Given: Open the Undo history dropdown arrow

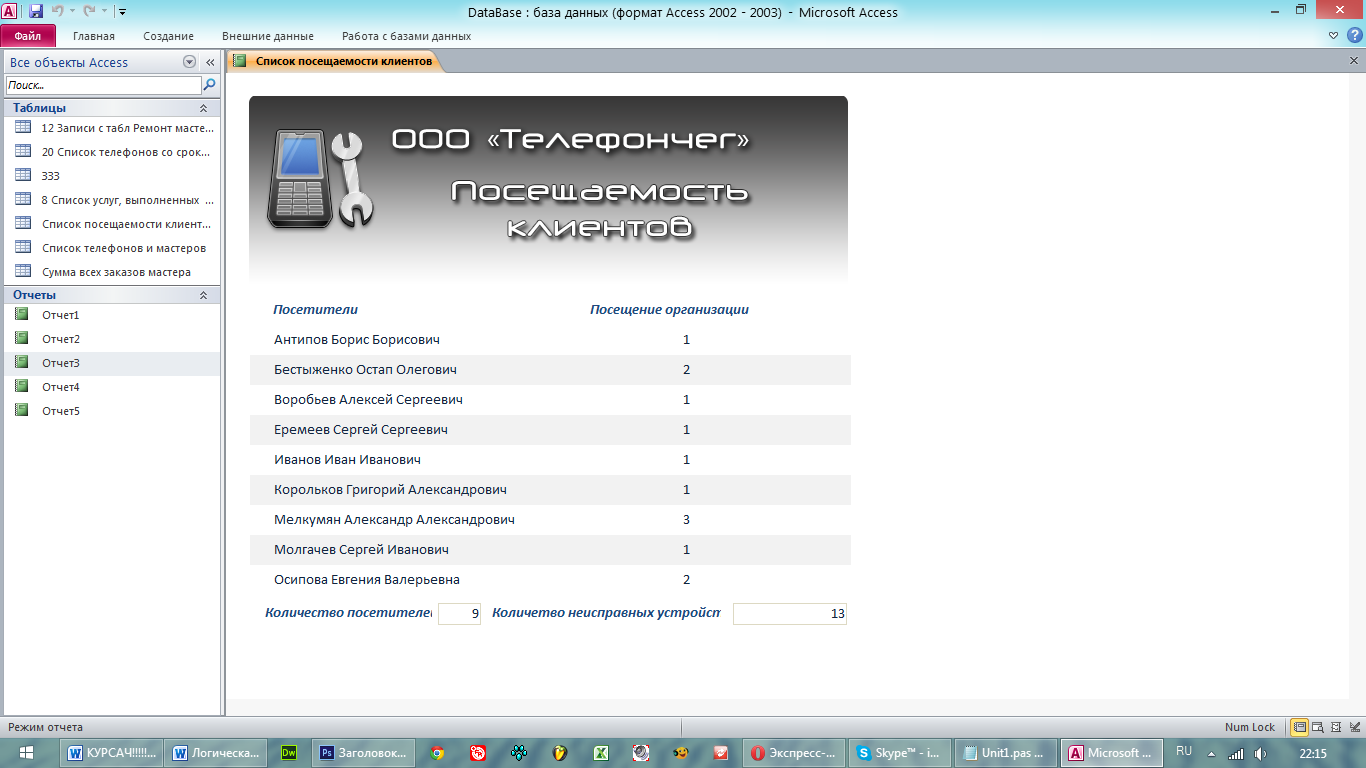Looking at the screenshot, I should point(71,12).
